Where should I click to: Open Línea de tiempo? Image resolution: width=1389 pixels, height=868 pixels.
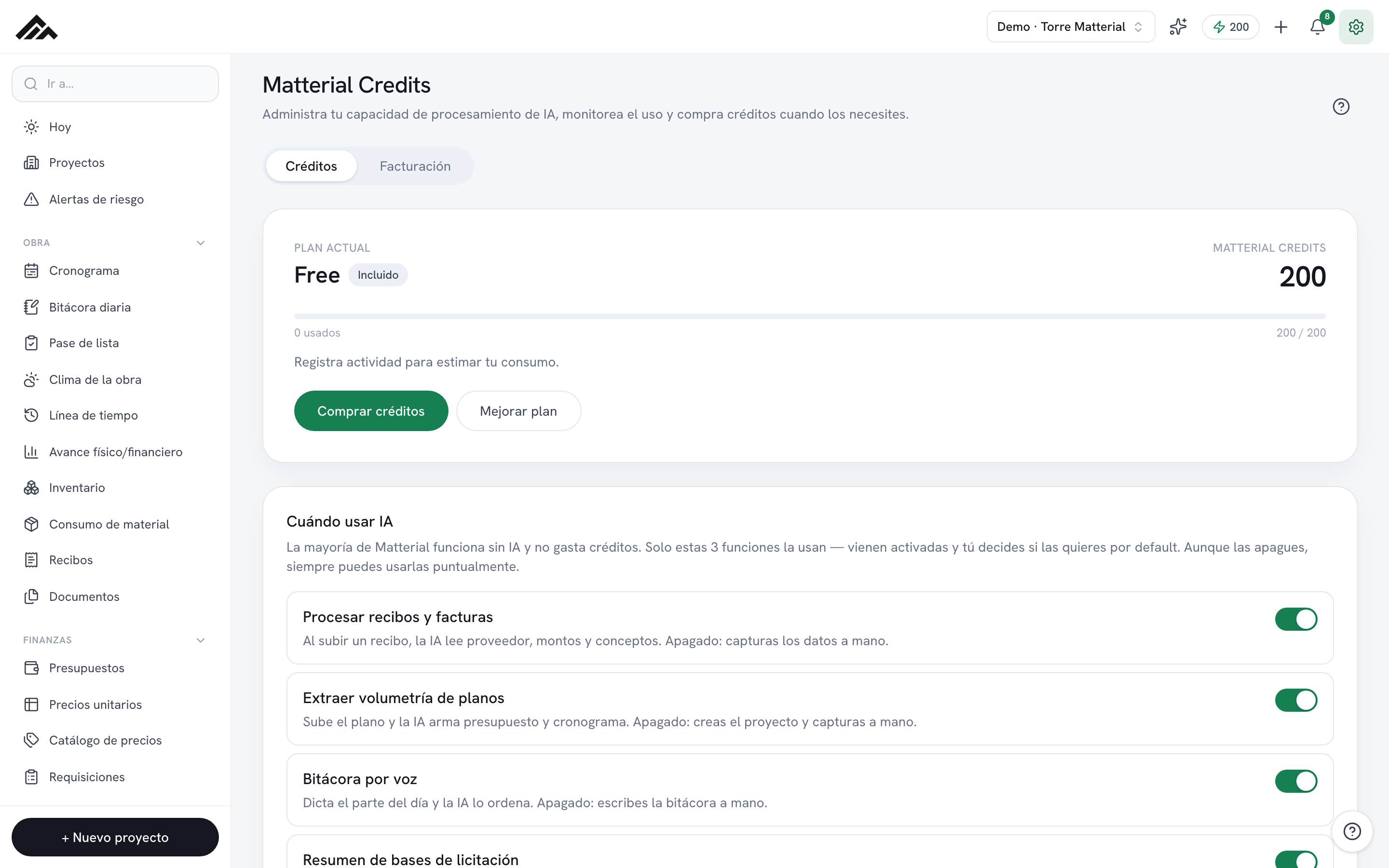115,415
